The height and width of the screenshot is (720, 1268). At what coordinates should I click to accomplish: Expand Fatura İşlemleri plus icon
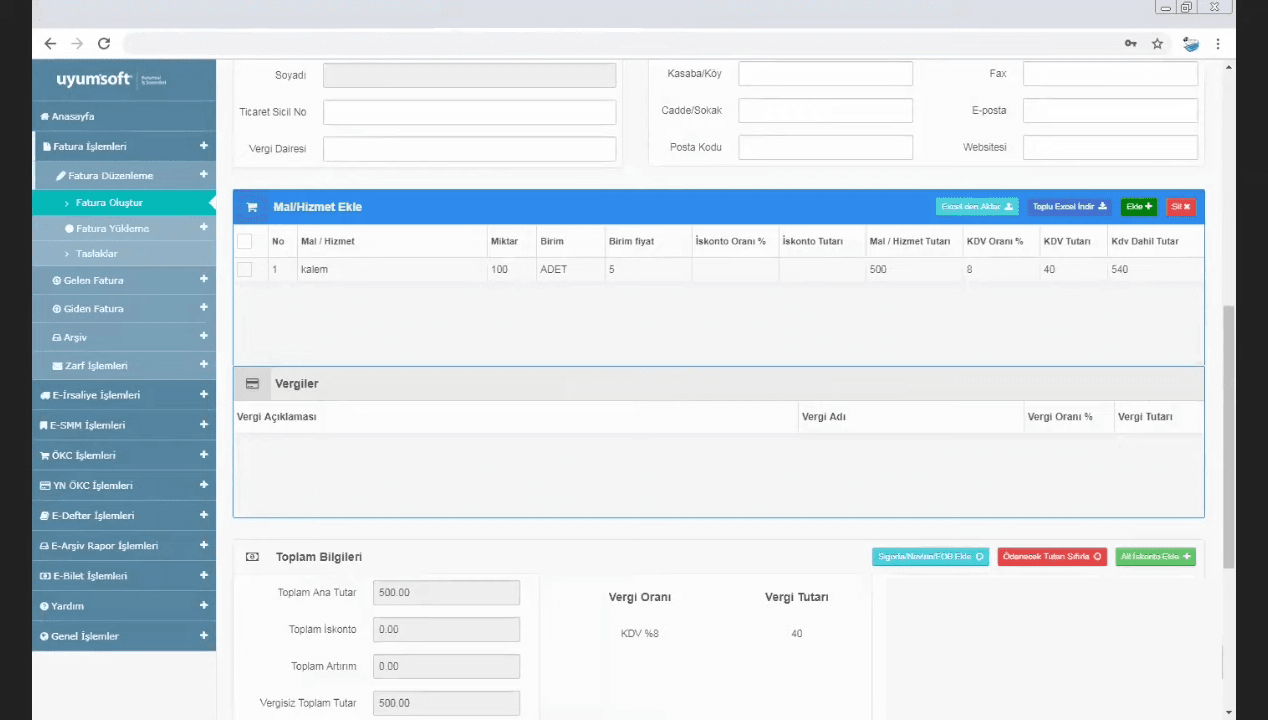click(204, 146)
